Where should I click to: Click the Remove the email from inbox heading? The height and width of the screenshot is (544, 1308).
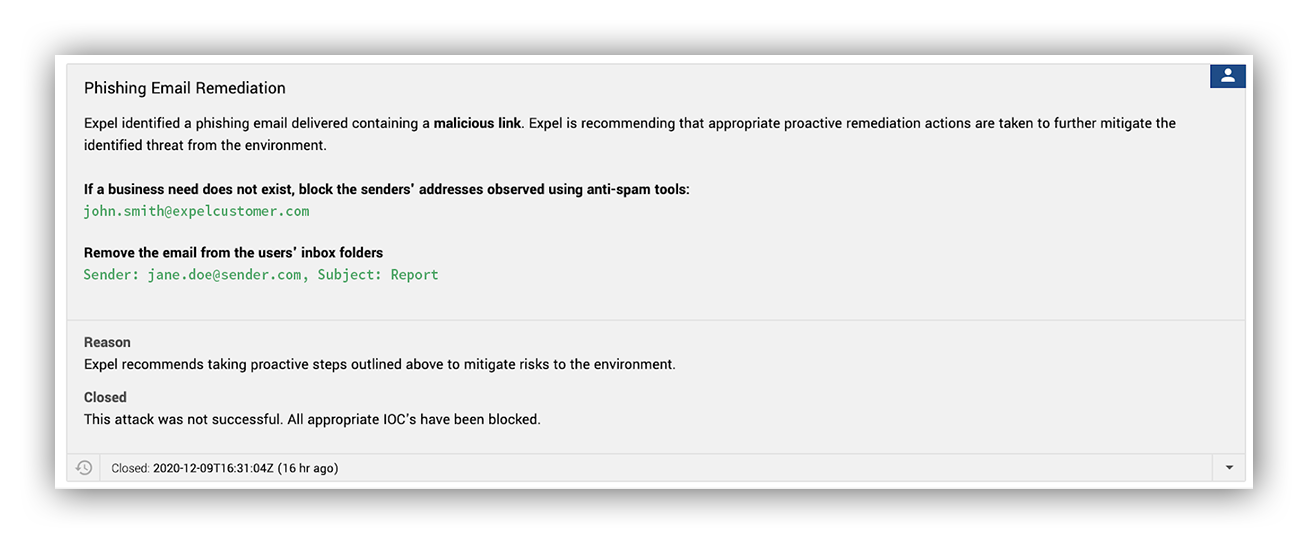pyautogui.click(x=233, y=252)
